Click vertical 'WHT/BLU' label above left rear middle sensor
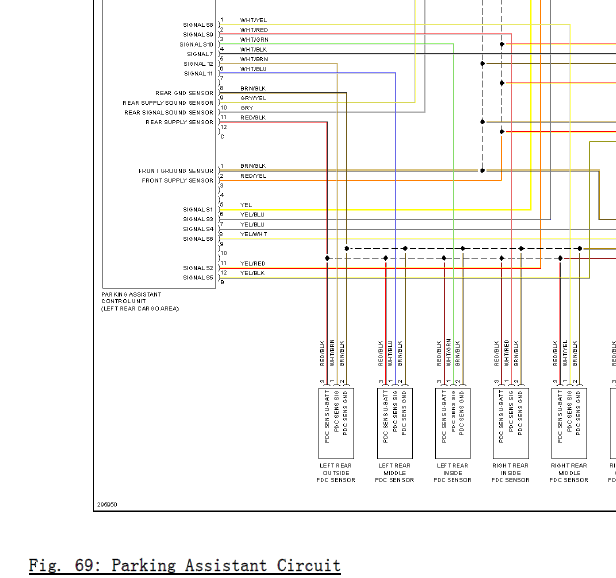 [x=390, y=353]
